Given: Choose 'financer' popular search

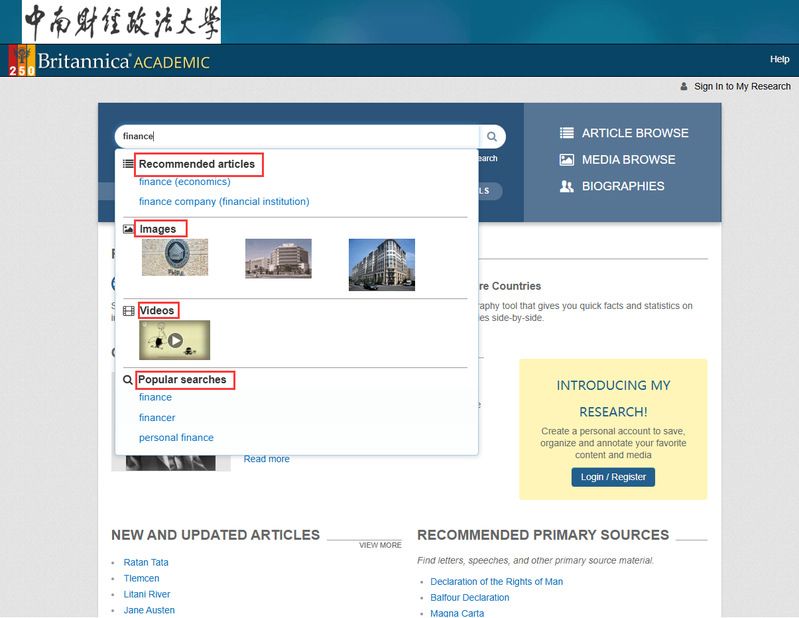Looking at the screenshot, I should (x=157, y=418).
